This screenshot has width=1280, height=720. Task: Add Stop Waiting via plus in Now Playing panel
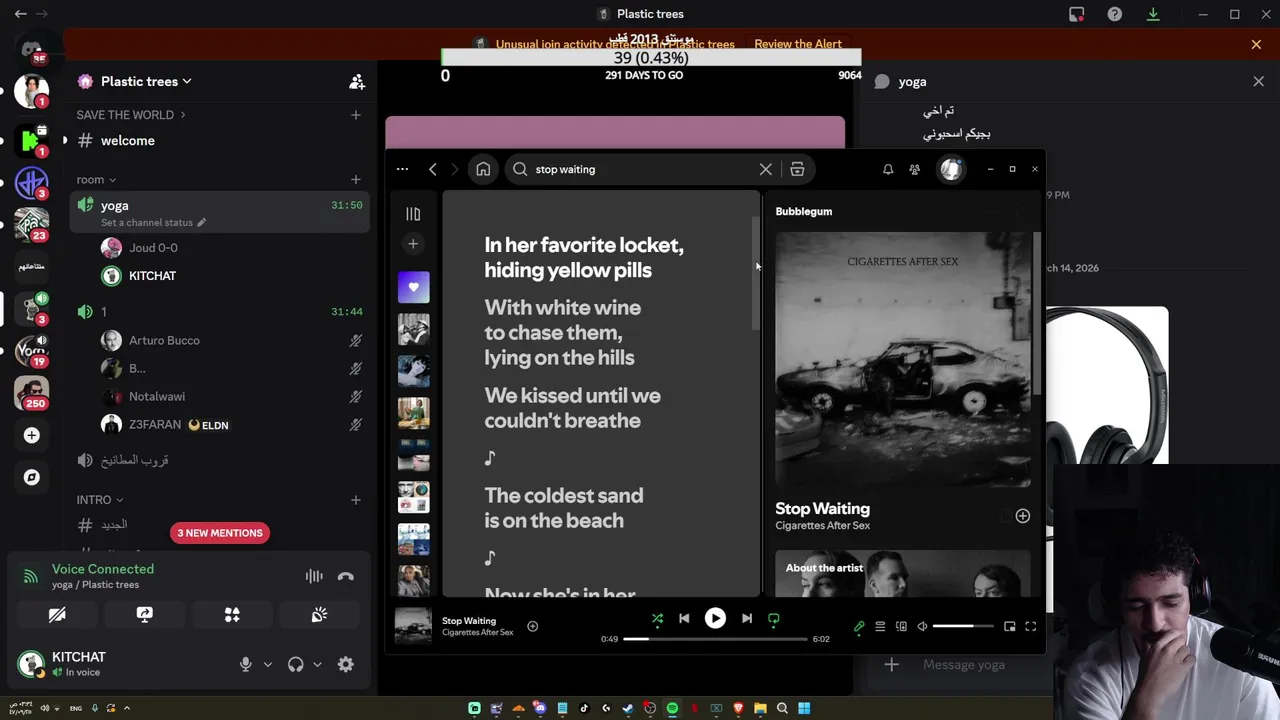tap(1022, 516)
